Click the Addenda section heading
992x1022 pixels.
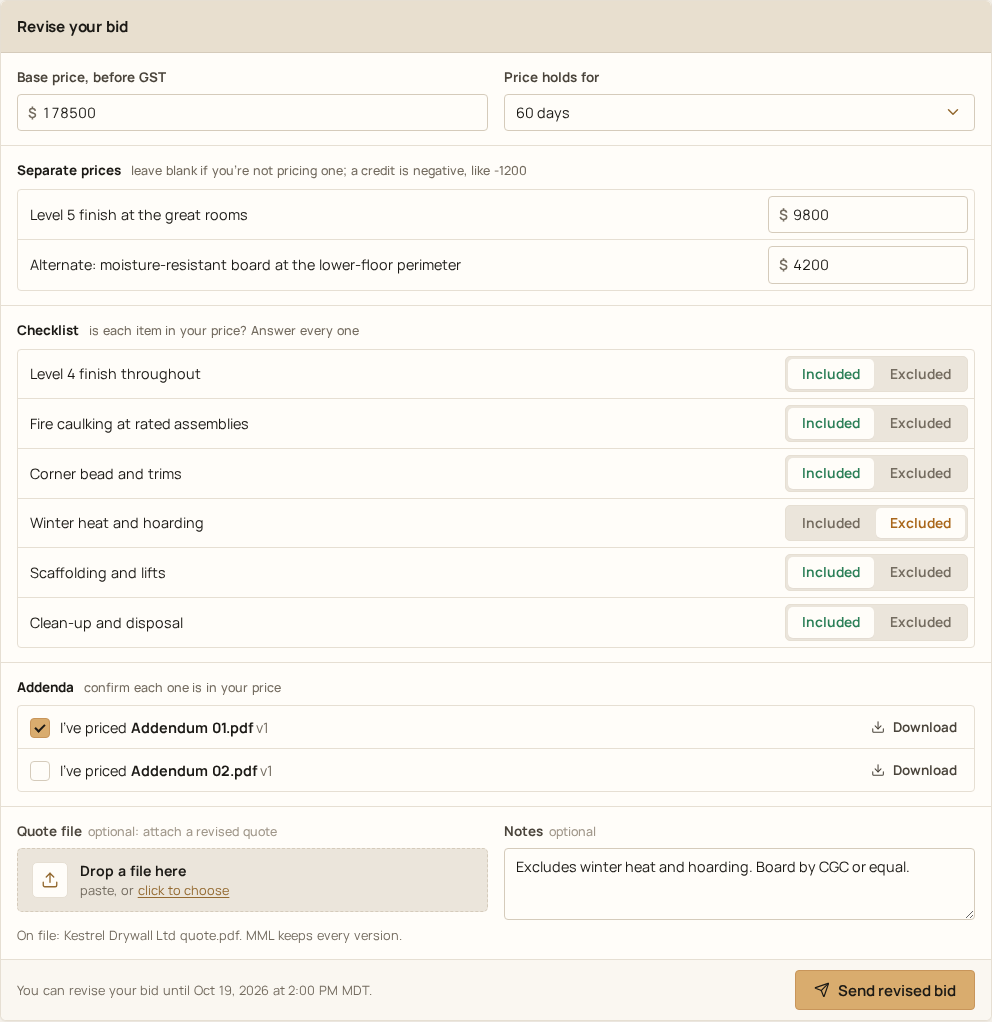45,688
